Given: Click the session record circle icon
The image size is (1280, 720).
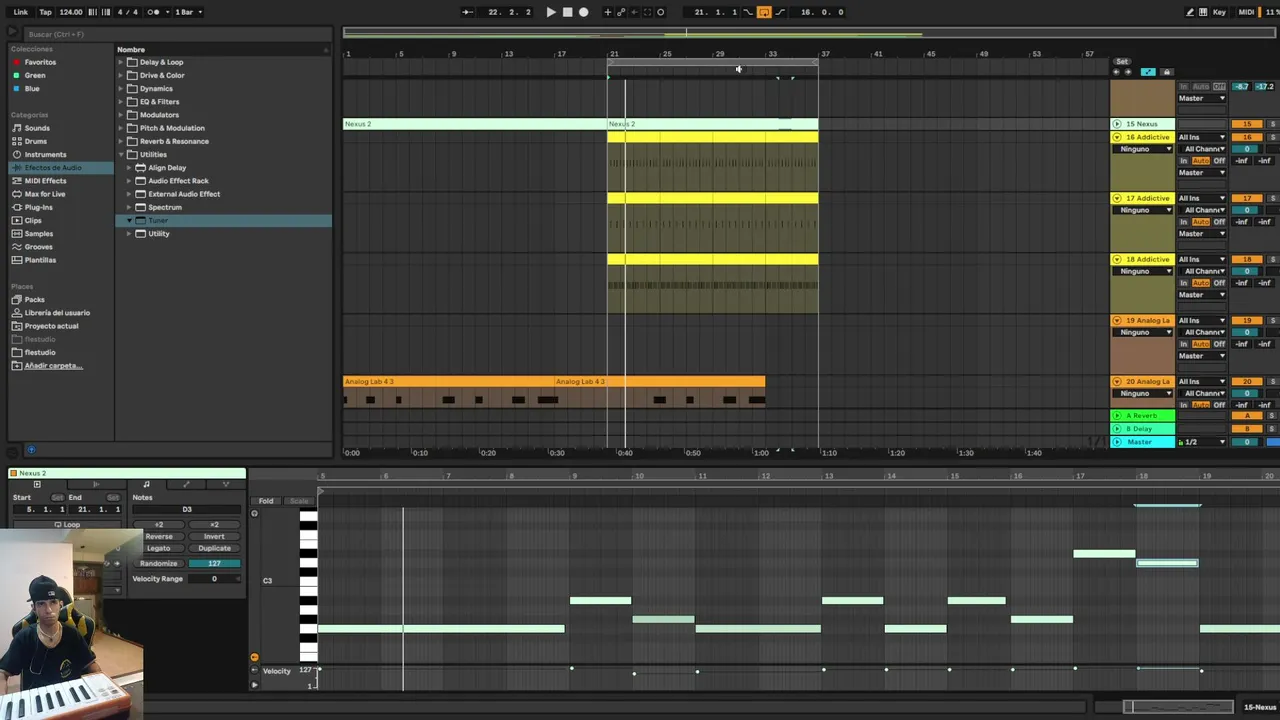Looking at the screenshot, I should tap(661, 12).
